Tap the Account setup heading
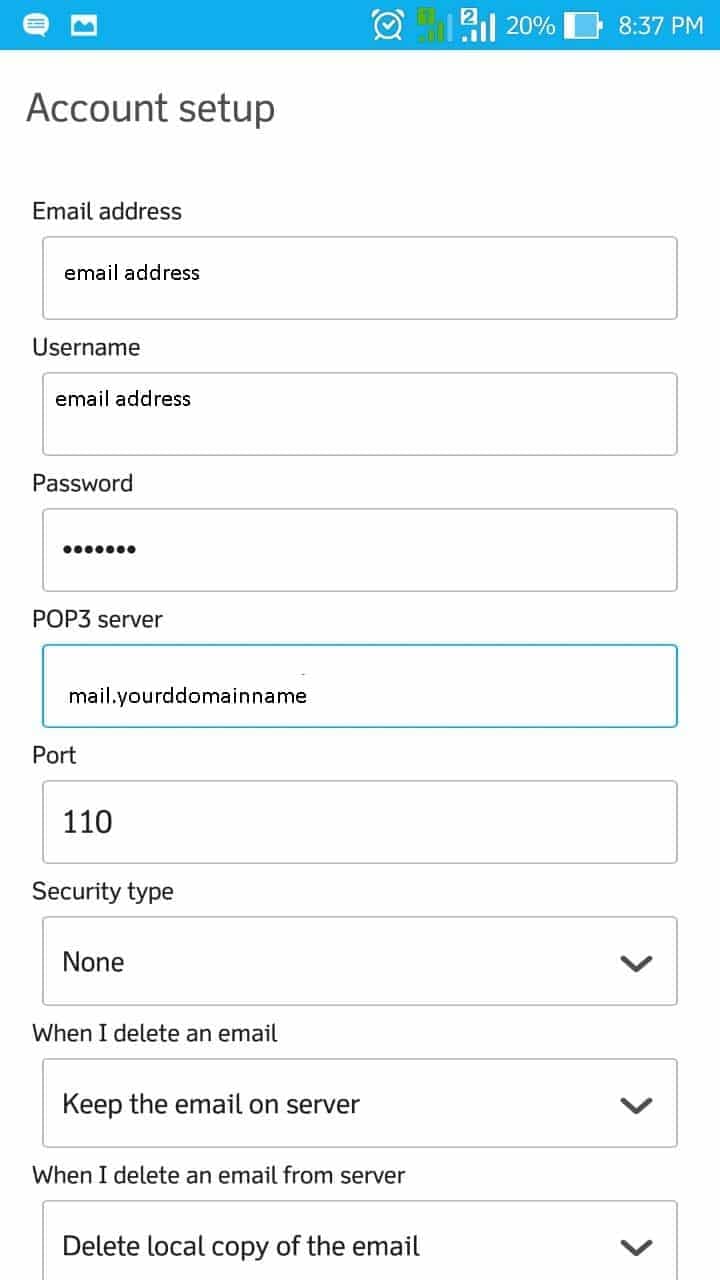The width and height of the screenshot is (720, 1280). (x=150, y=108)
